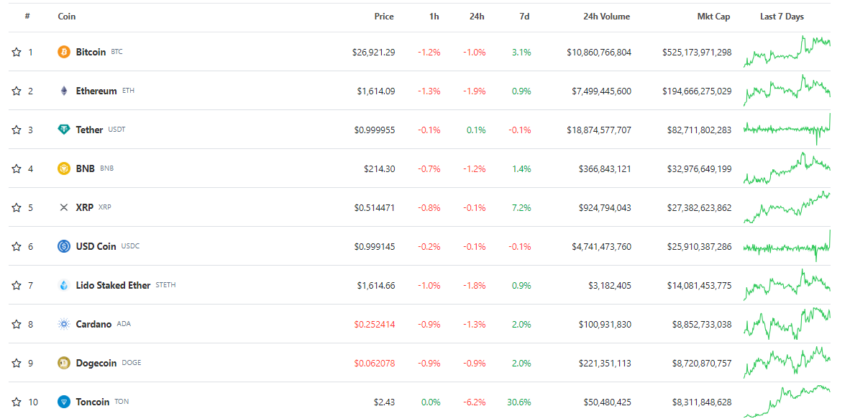The width and height of the screenshot is (850, 419).
Task: Open Cardano's 7-day sparkline chart
Action: click(787, 324)
